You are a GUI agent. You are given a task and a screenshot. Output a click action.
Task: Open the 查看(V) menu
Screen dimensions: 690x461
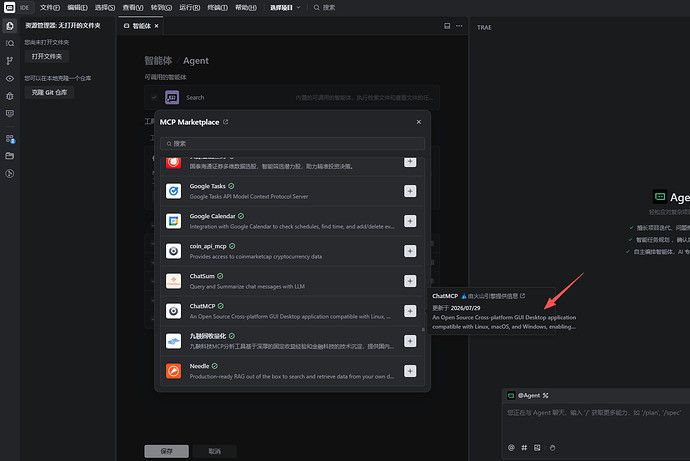[x=133, y=7]
